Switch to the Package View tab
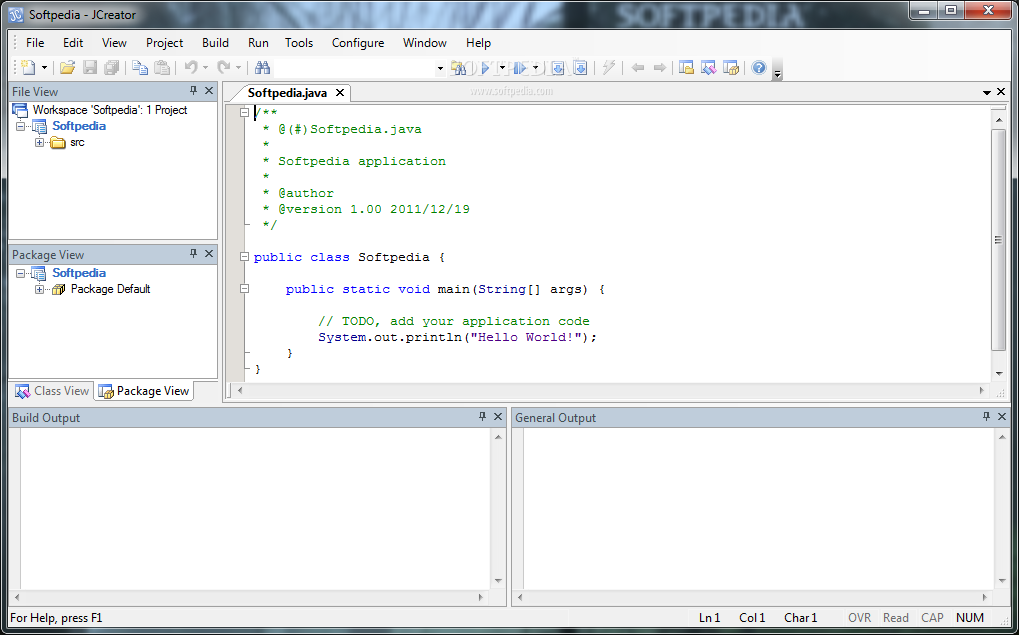Viewport: 1019px width, 635px height. [144, 391]
